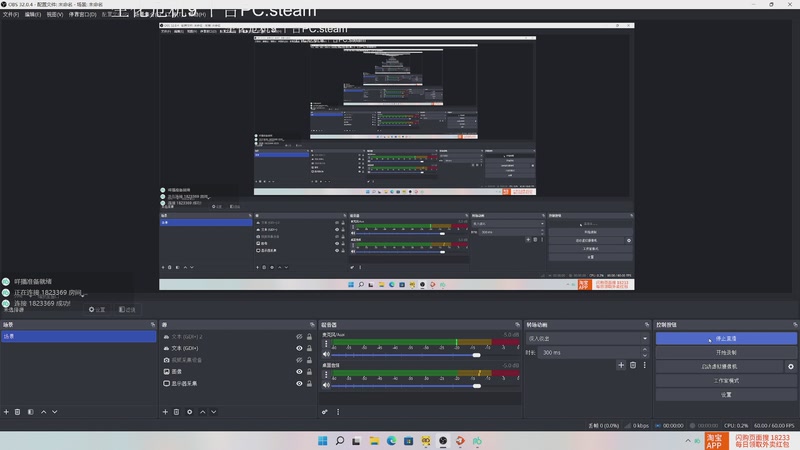Select the scene 场景 in the scenes list
The height and width of the screenshot is (450, 800).
[79, 336]
